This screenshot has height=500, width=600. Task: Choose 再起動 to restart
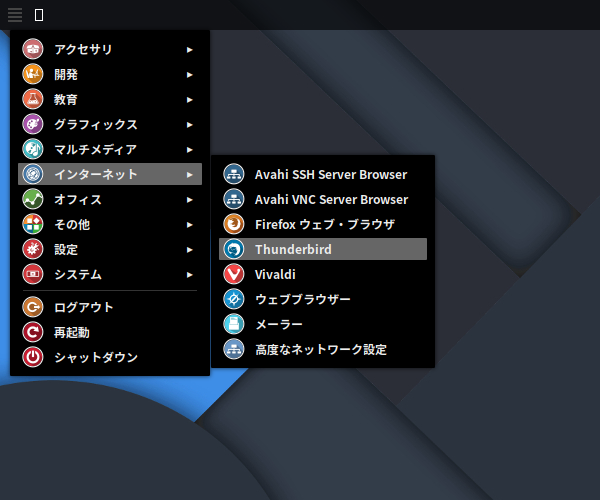pyautogui.click(x=110, y=332)
